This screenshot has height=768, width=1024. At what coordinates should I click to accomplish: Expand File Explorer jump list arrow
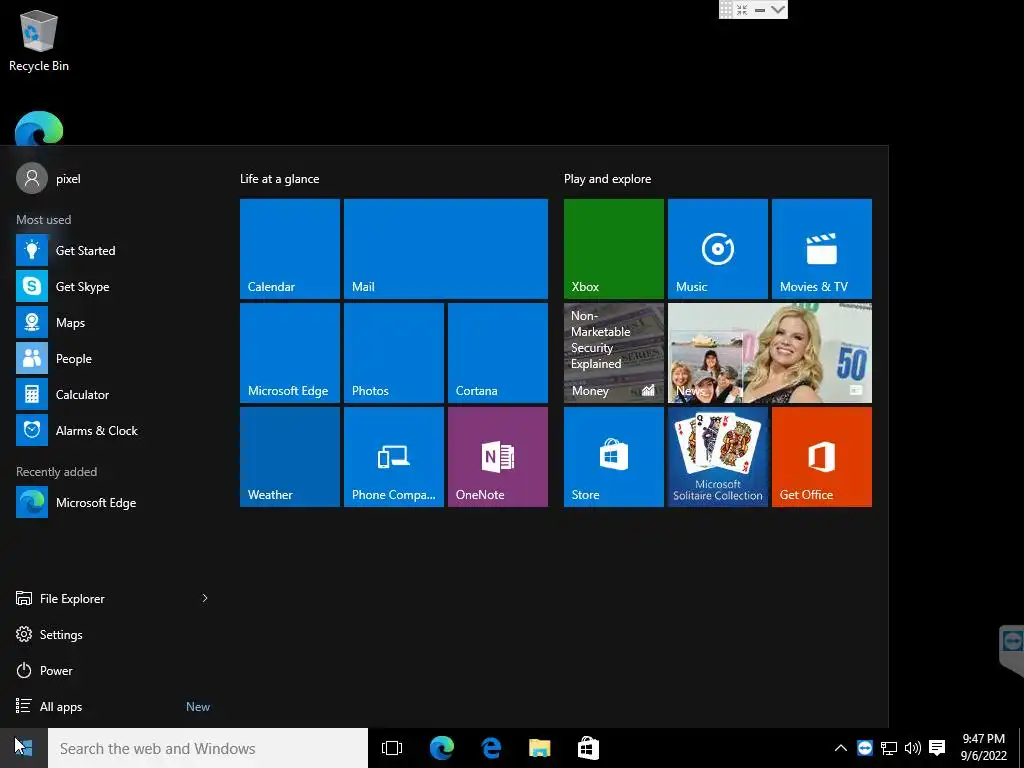(204, 598)
